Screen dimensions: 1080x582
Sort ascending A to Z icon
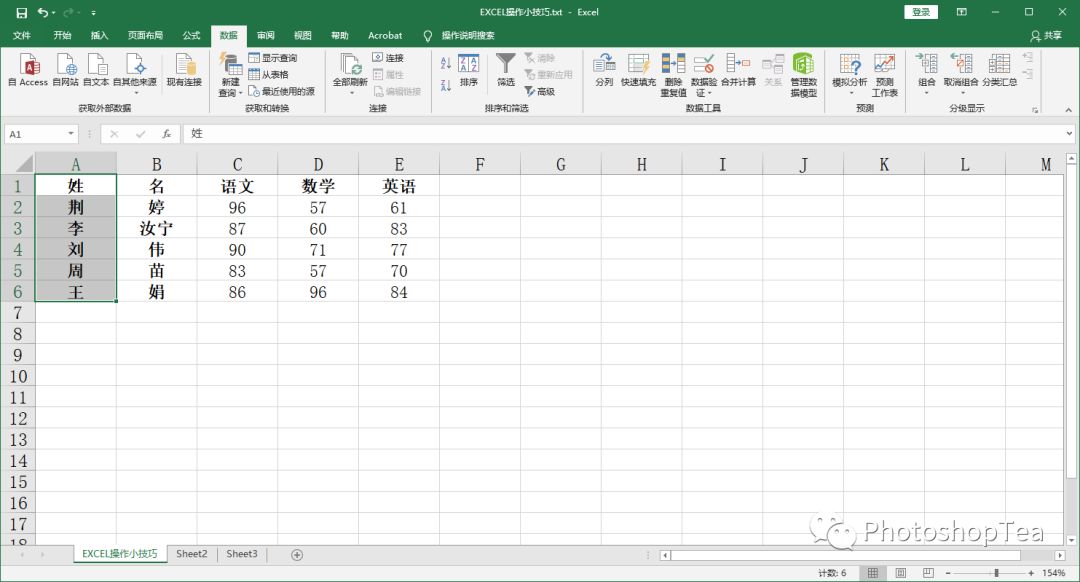point(446,63)
